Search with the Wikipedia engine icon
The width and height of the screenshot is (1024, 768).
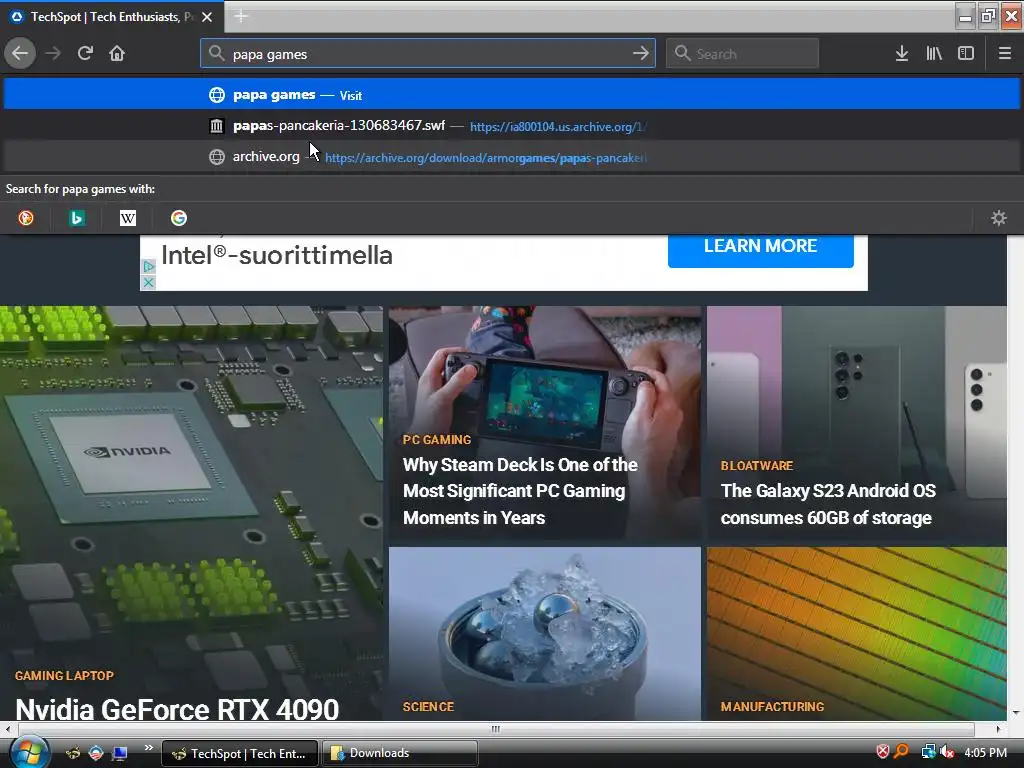(128, 218)
